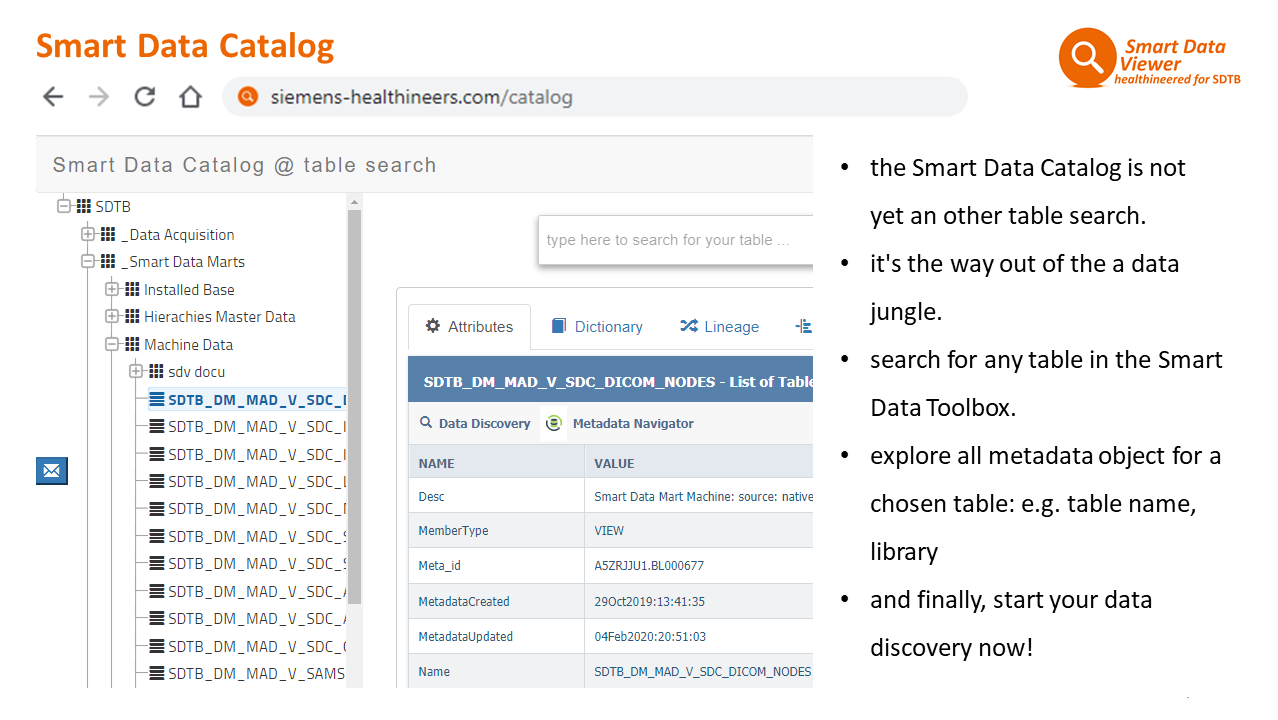Click the table search input field

coord(675,240)
